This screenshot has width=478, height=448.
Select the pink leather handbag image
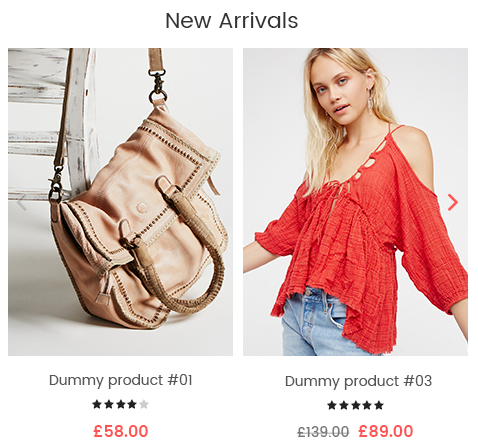pyautogui.click(x=120, y=202)
